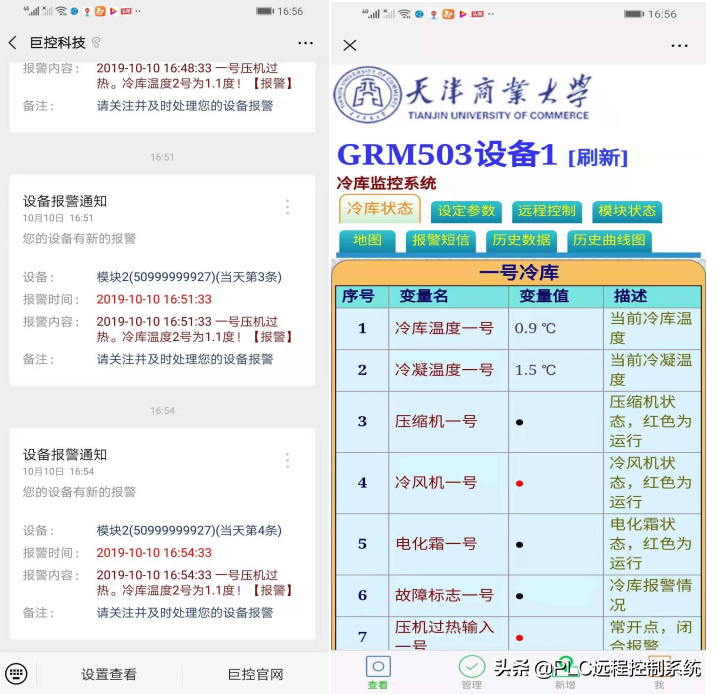Click the 故障标志一号 variable name

[444, 595]
